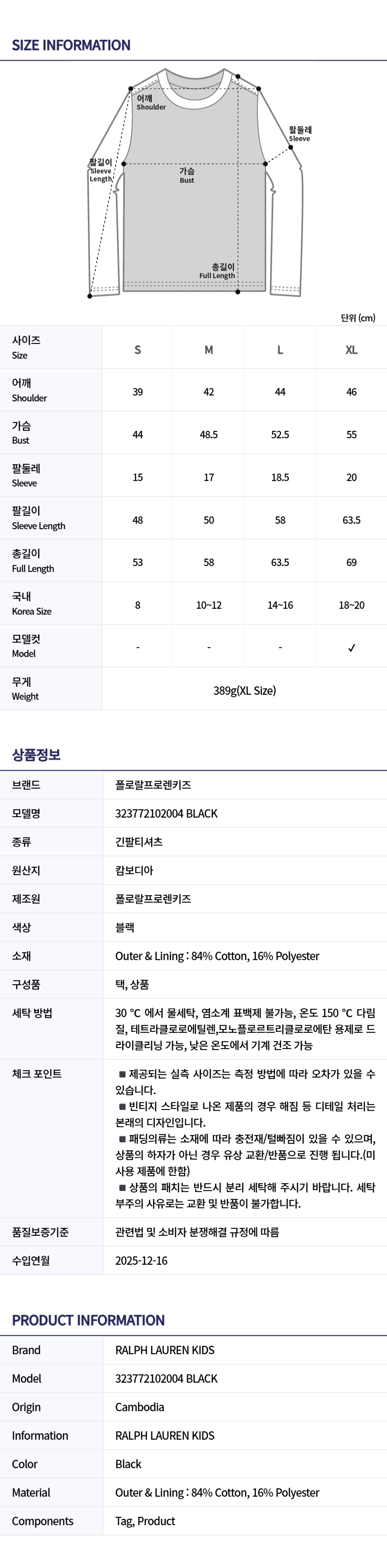This screenshot has height=1568, width=387.
Task: Click the 긴팔티셔츠 product type value
Action: pos(138,842)
